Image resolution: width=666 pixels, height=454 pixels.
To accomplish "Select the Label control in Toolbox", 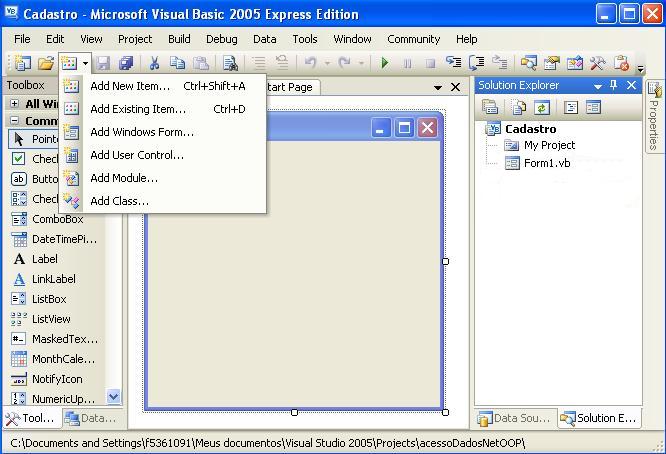I will (x=55, y=259).
